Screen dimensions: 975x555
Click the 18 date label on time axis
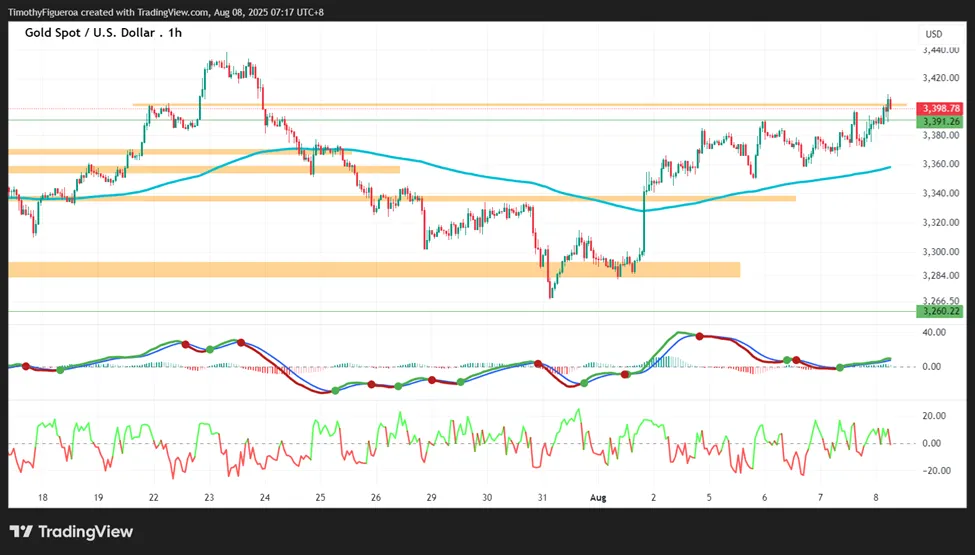(x=42, y=498)
